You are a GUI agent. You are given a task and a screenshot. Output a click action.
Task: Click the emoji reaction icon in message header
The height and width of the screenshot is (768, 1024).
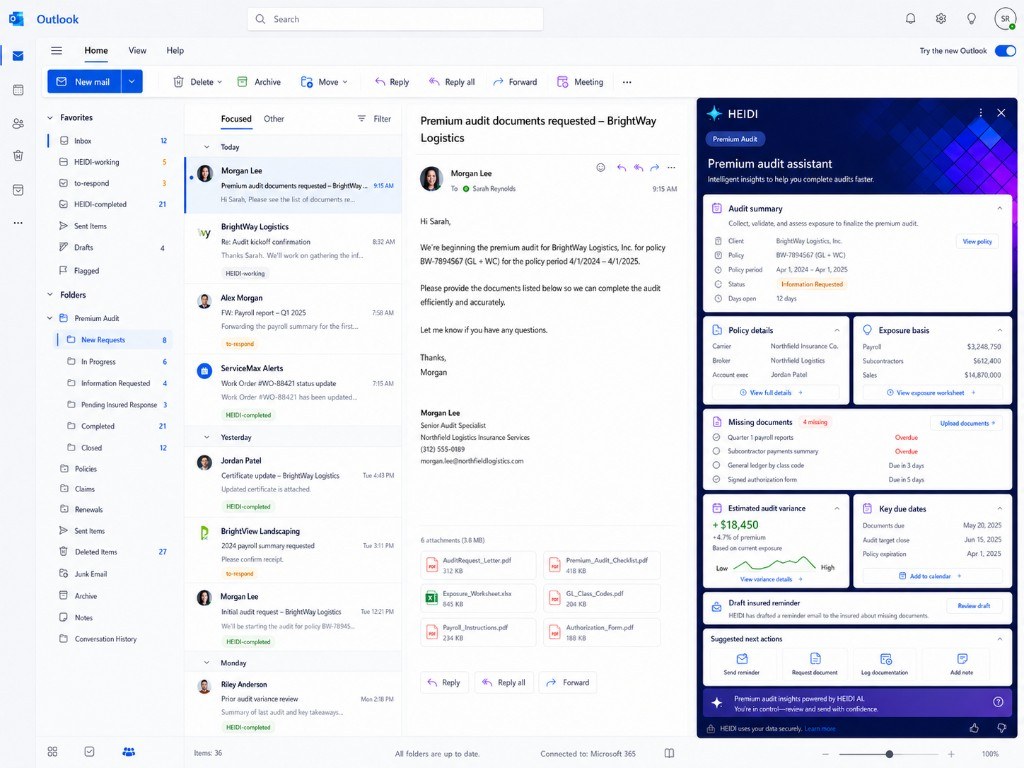(x=601, y=168)
